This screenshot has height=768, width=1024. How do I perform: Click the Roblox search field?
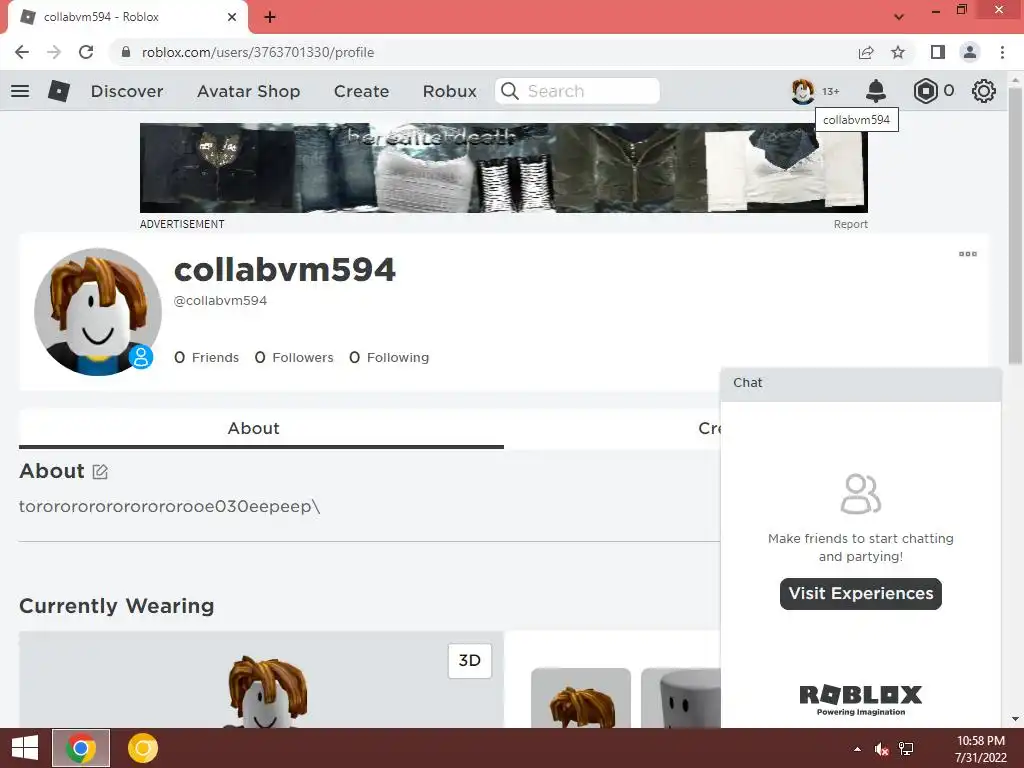[x=577, y=91]
